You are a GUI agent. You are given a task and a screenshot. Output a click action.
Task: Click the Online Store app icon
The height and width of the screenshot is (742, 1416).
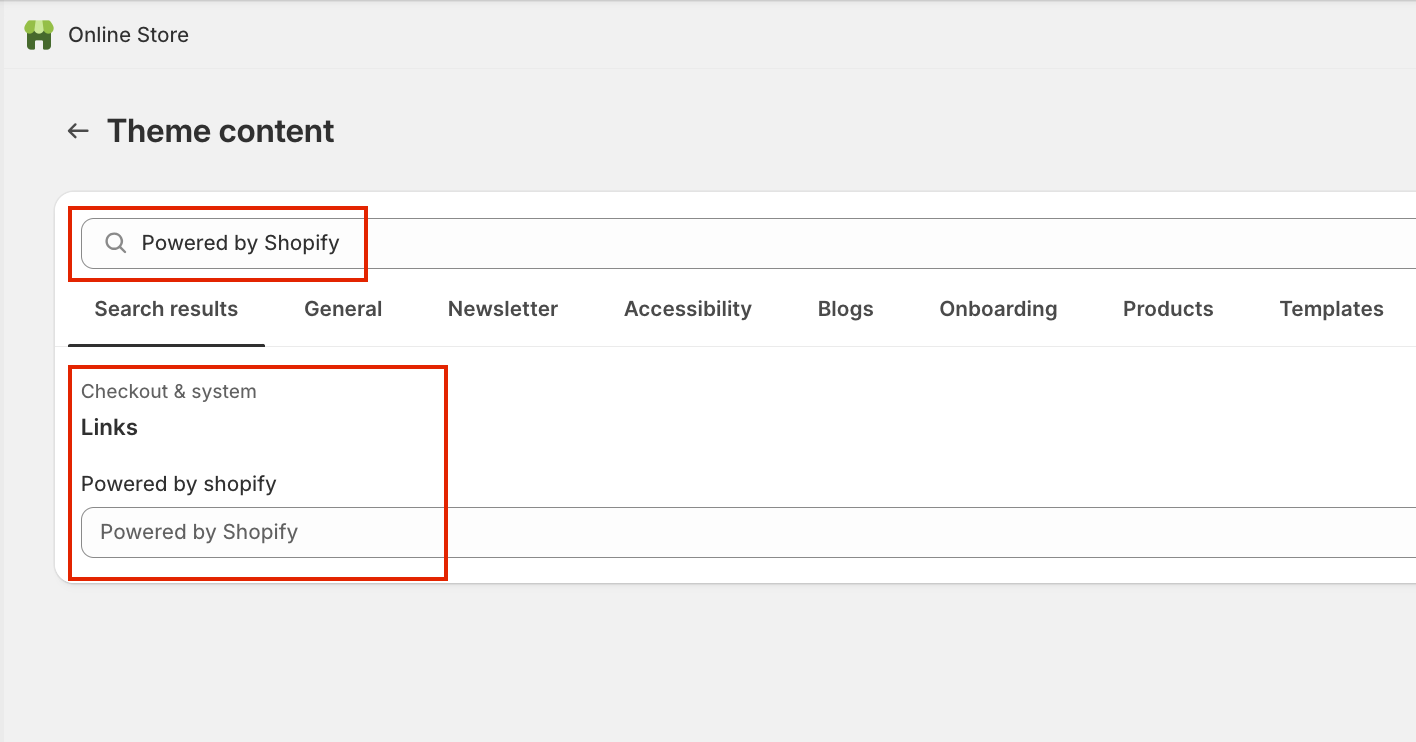(38, 35)
